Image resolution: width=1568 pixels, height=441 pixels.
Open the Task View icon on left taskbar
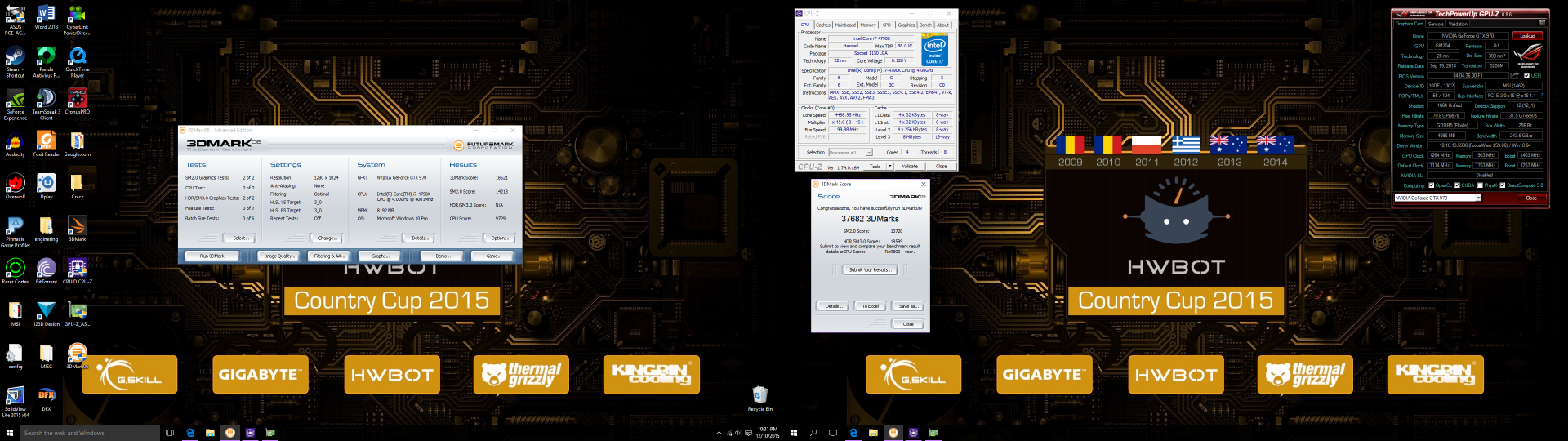coord(170,433)
